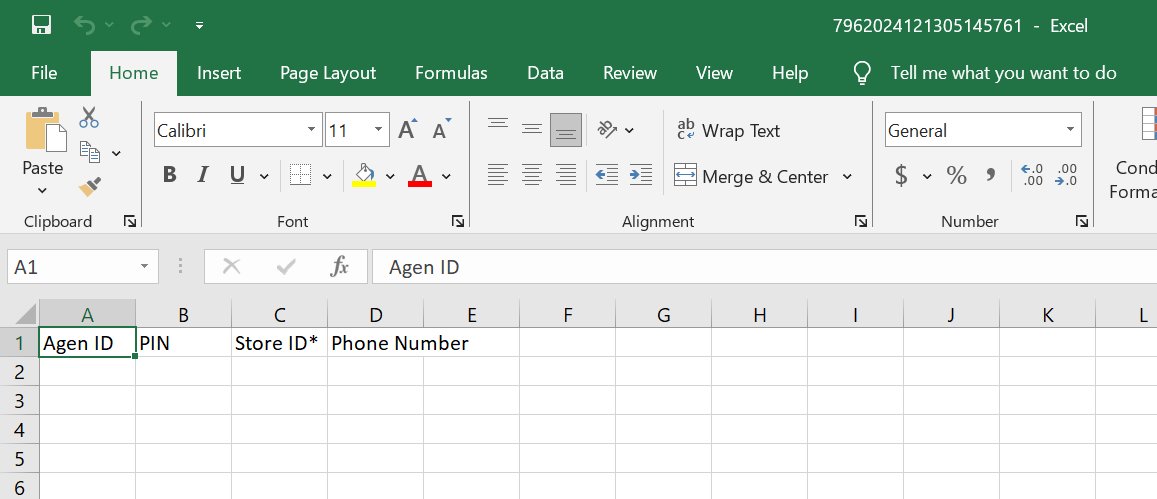1157x499 pixels.
Task: Expand Merge & Center options arrow
Action: click(x=847, y=176)
